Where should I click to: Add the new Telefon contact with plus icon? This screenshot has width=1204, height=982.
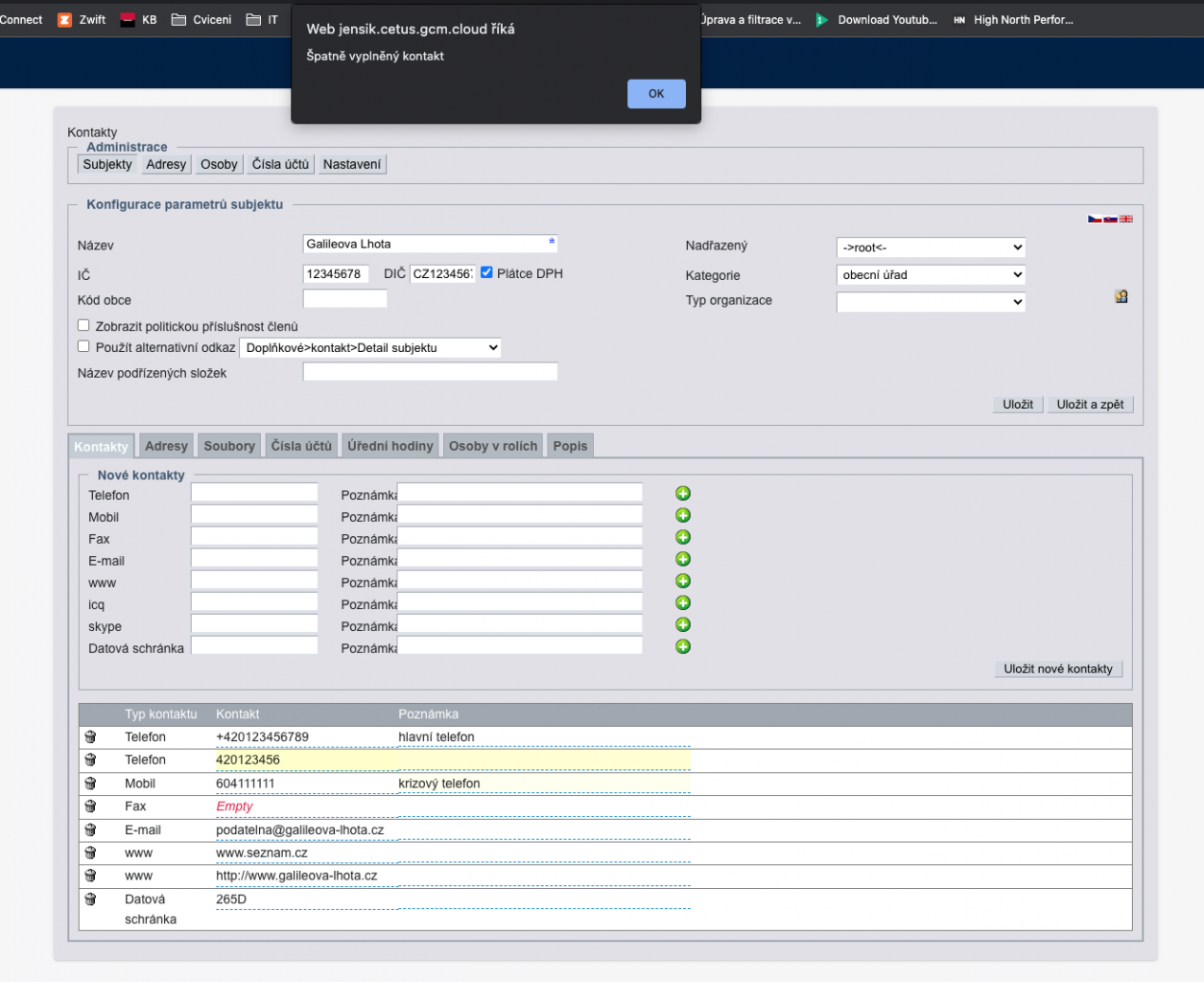(x=683, y=494)
